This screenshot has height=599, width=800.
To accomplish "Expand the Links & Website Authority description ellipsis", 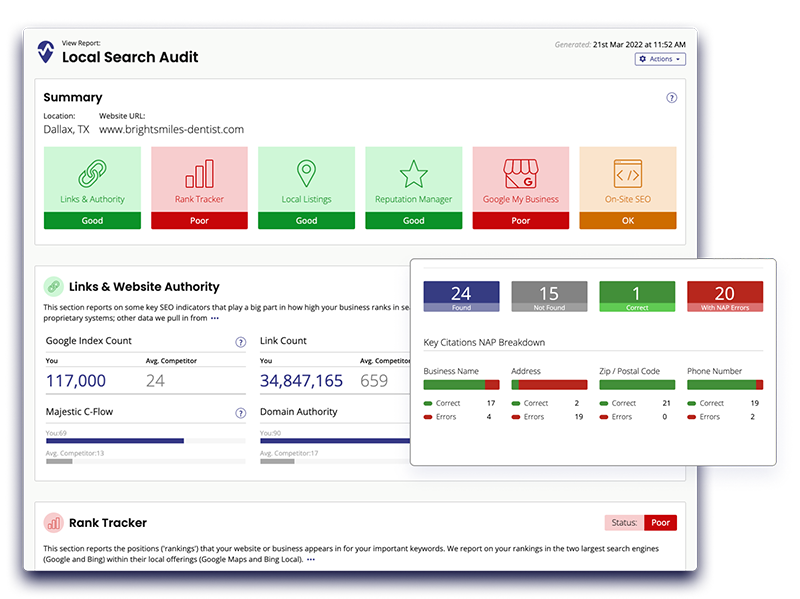I will coord(214,319).
